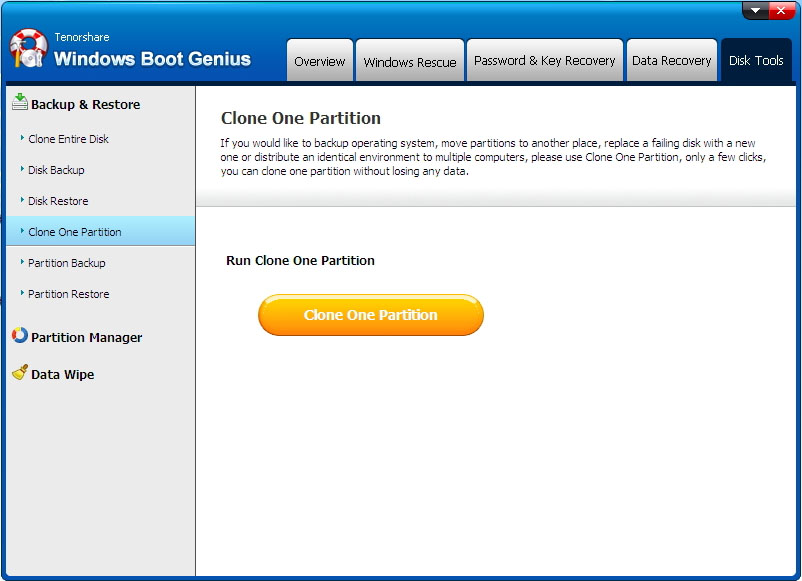The height and width of the screenshot is (581, 802).
Task: Click the Data Wipe broom icon
Action: pos(19,372)
